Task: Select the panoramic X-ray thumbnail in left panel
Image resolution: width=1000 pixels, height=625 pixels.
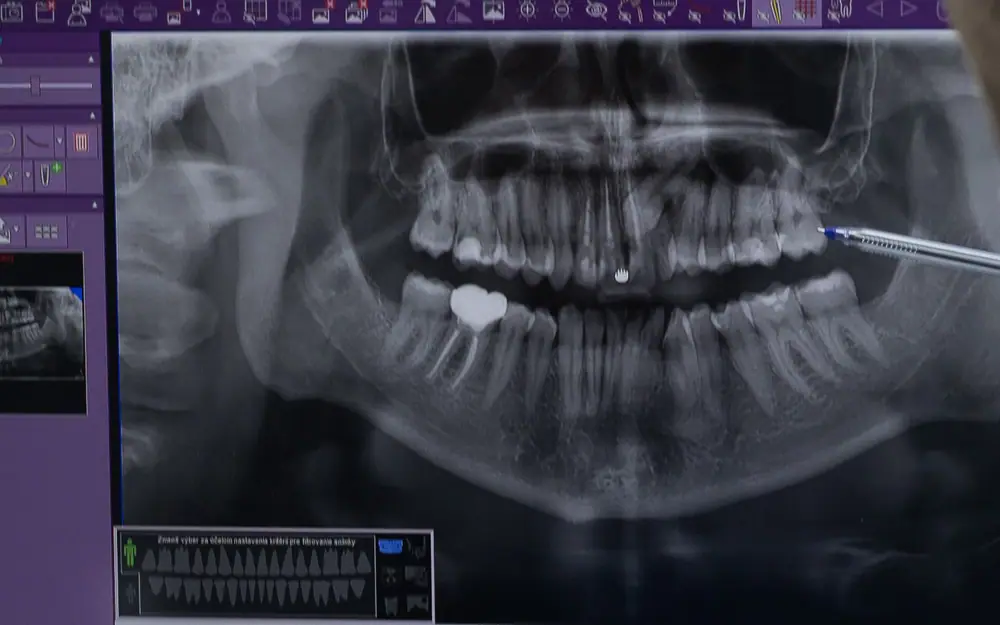Action: 41,332
